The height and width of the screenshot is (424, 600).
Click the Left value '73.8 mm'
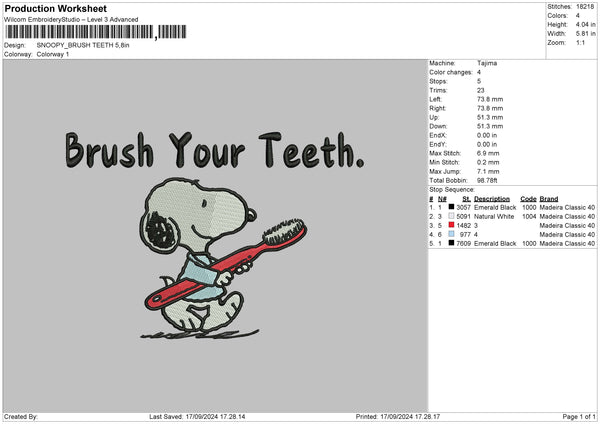[490, 99]
